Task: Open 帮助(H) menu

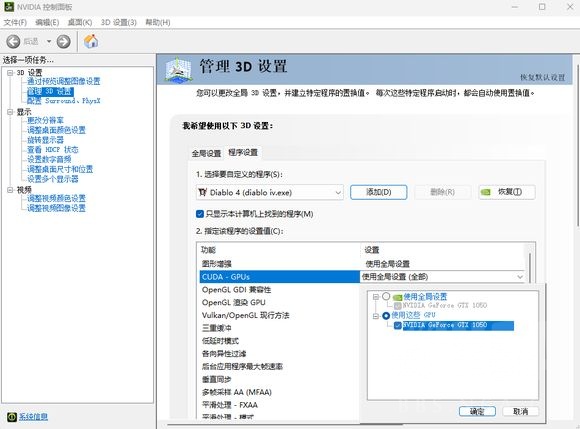Action: coord(158,23)
